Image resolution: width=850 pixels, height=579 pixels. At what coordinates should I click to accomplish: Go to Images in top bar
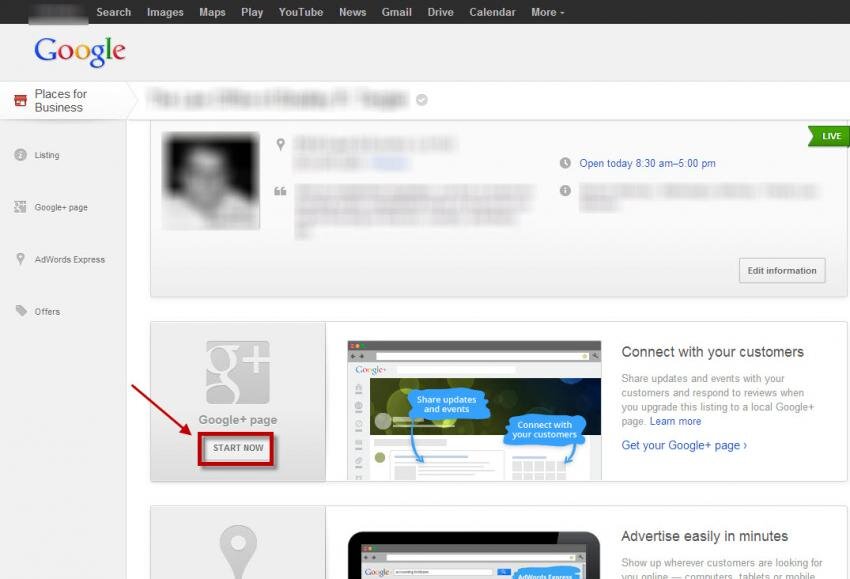point(165,12)
